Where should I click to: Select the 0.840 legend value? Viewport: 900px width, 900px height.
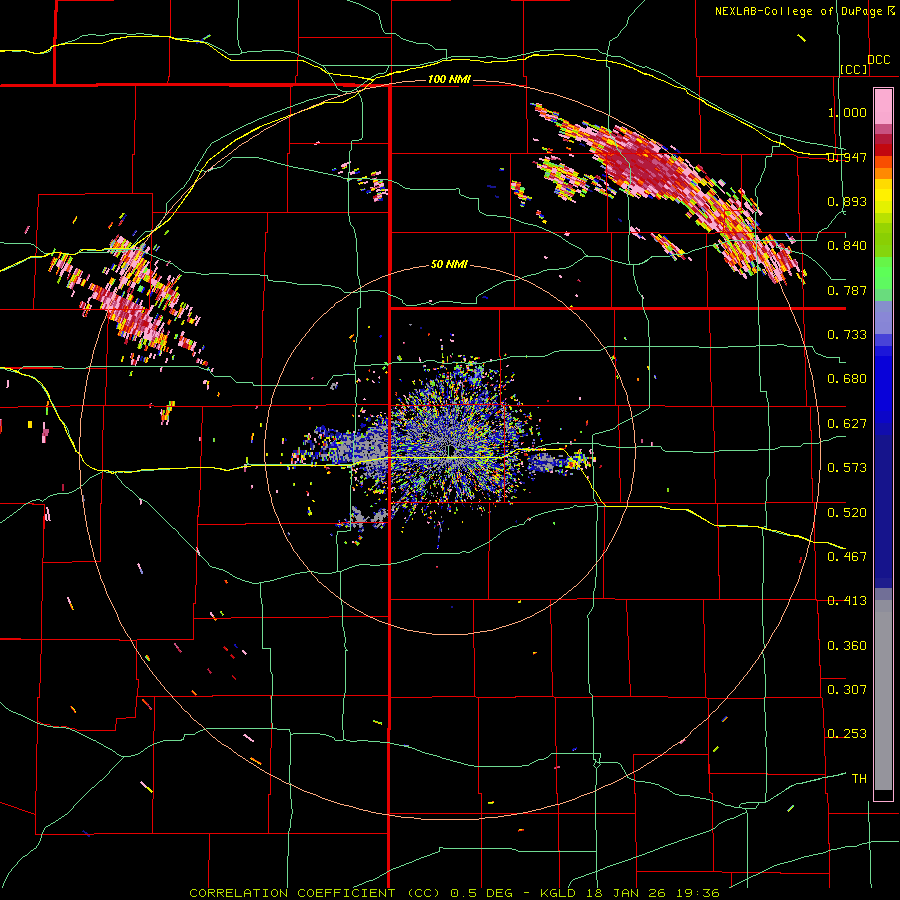[847, 246]
